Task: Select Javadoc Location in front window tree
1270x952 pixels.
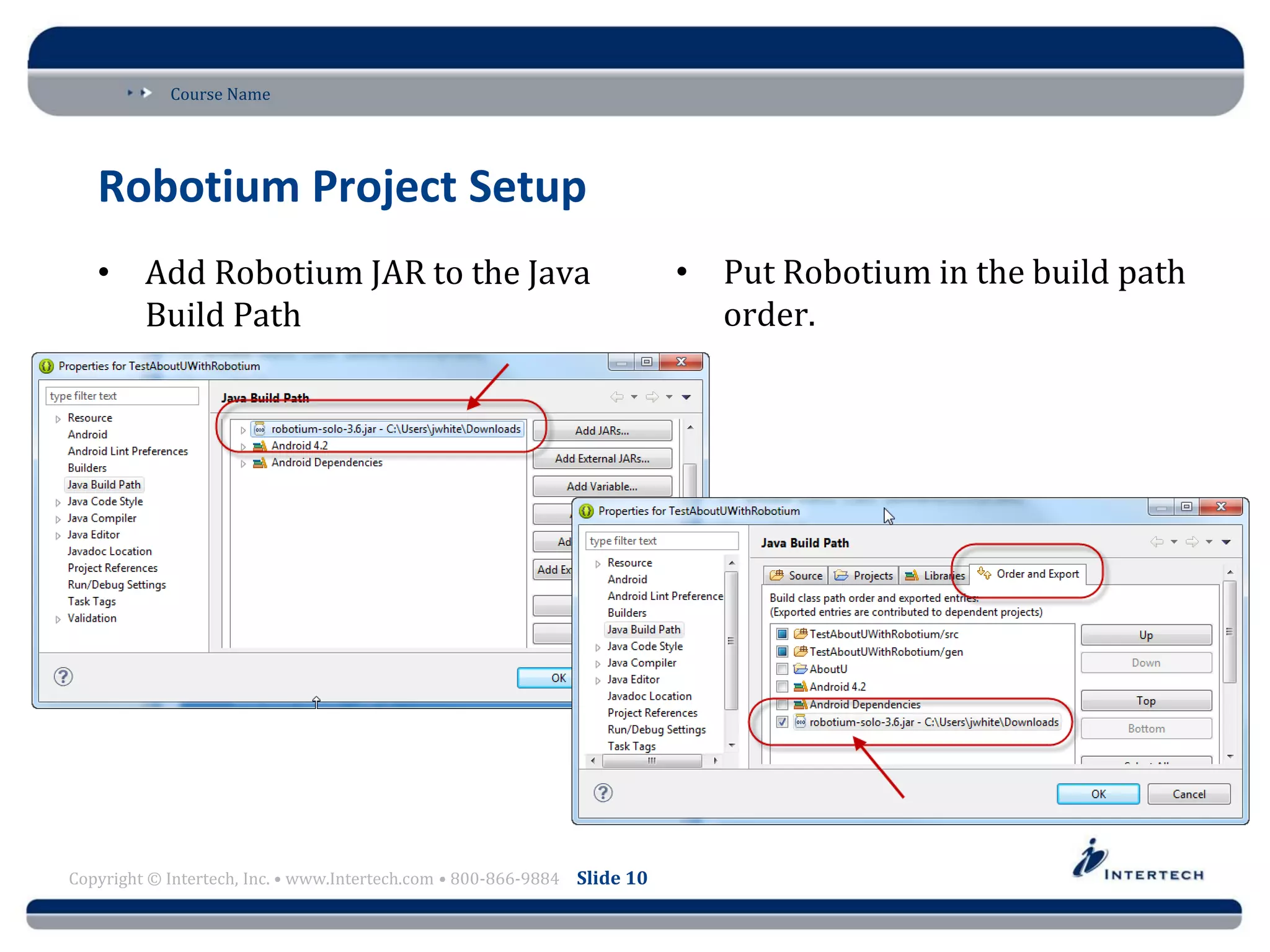Action: pos(649,696)
